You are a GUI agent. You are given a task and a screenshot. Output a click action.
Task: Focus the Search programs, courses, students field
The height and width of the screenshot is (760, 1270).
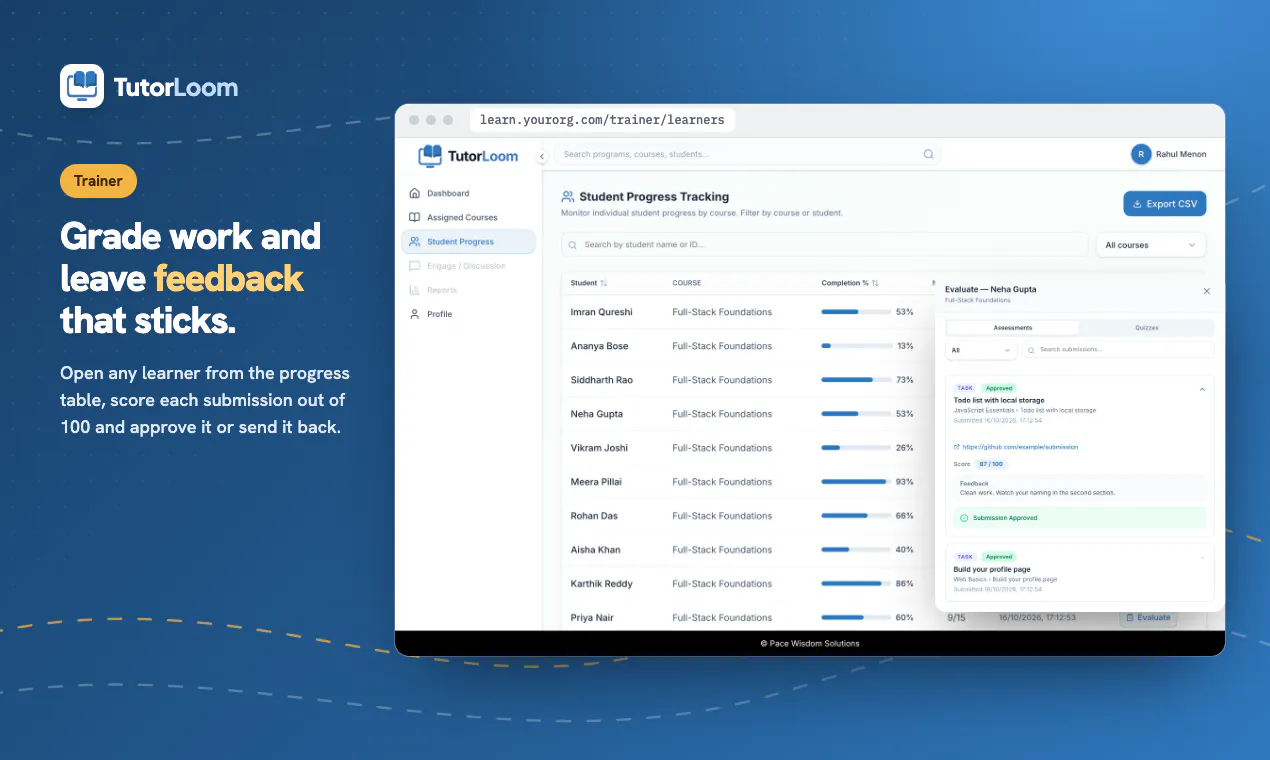point(748,154)
